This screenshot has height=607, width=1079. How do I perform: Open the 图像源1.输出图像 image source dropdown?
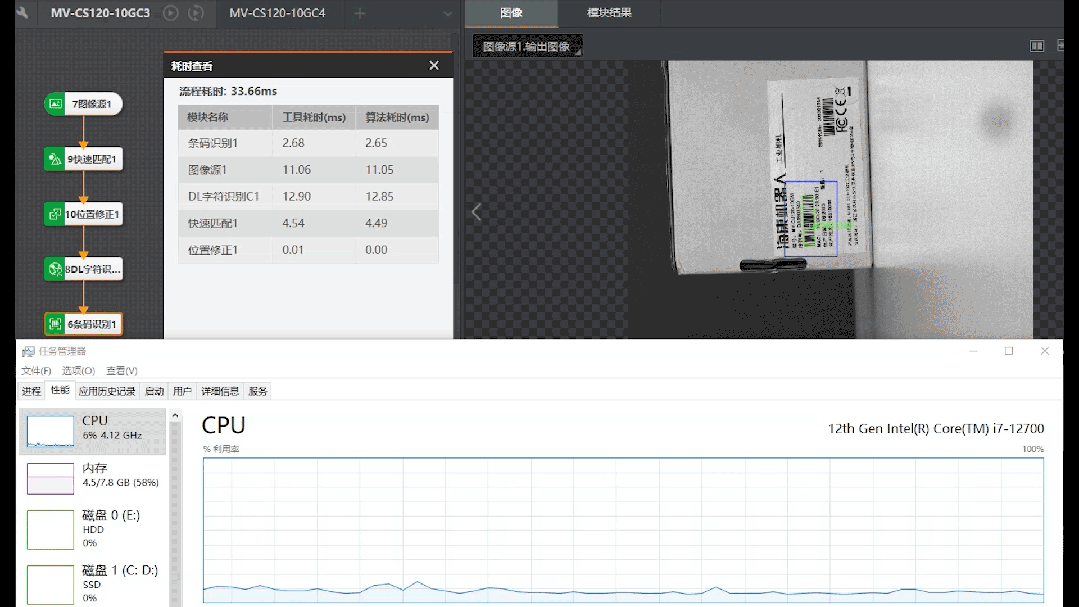[x=527, y=46]
